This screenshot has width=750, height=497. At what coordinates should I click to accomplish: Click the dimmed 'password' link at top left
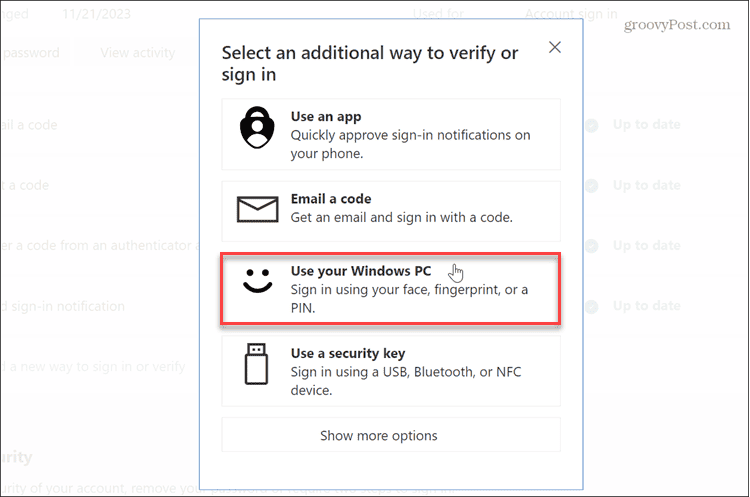pyautogui.click(x=30, y=53)
